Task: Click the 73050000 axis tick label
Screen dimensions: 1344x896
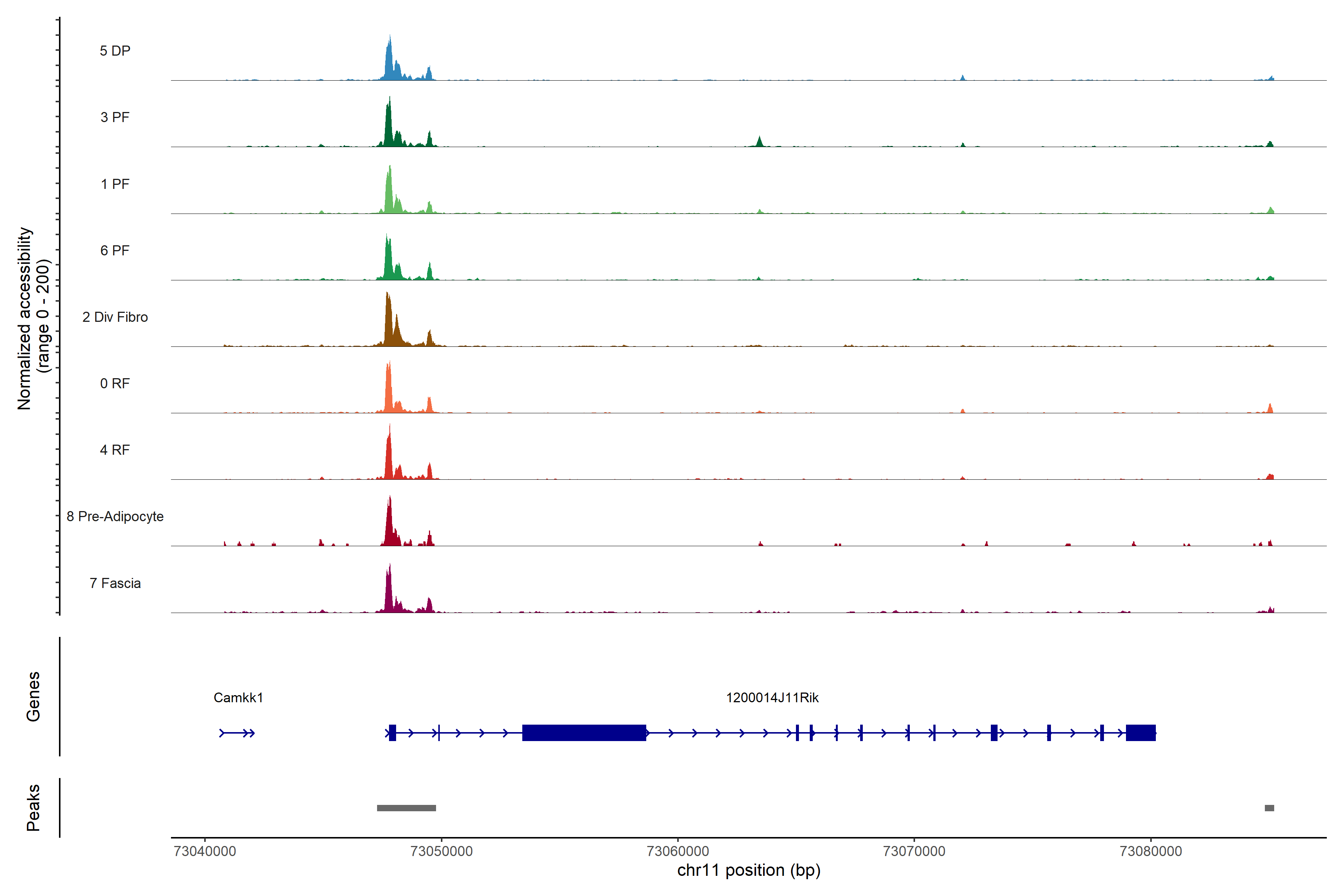Action: (441, 851)
